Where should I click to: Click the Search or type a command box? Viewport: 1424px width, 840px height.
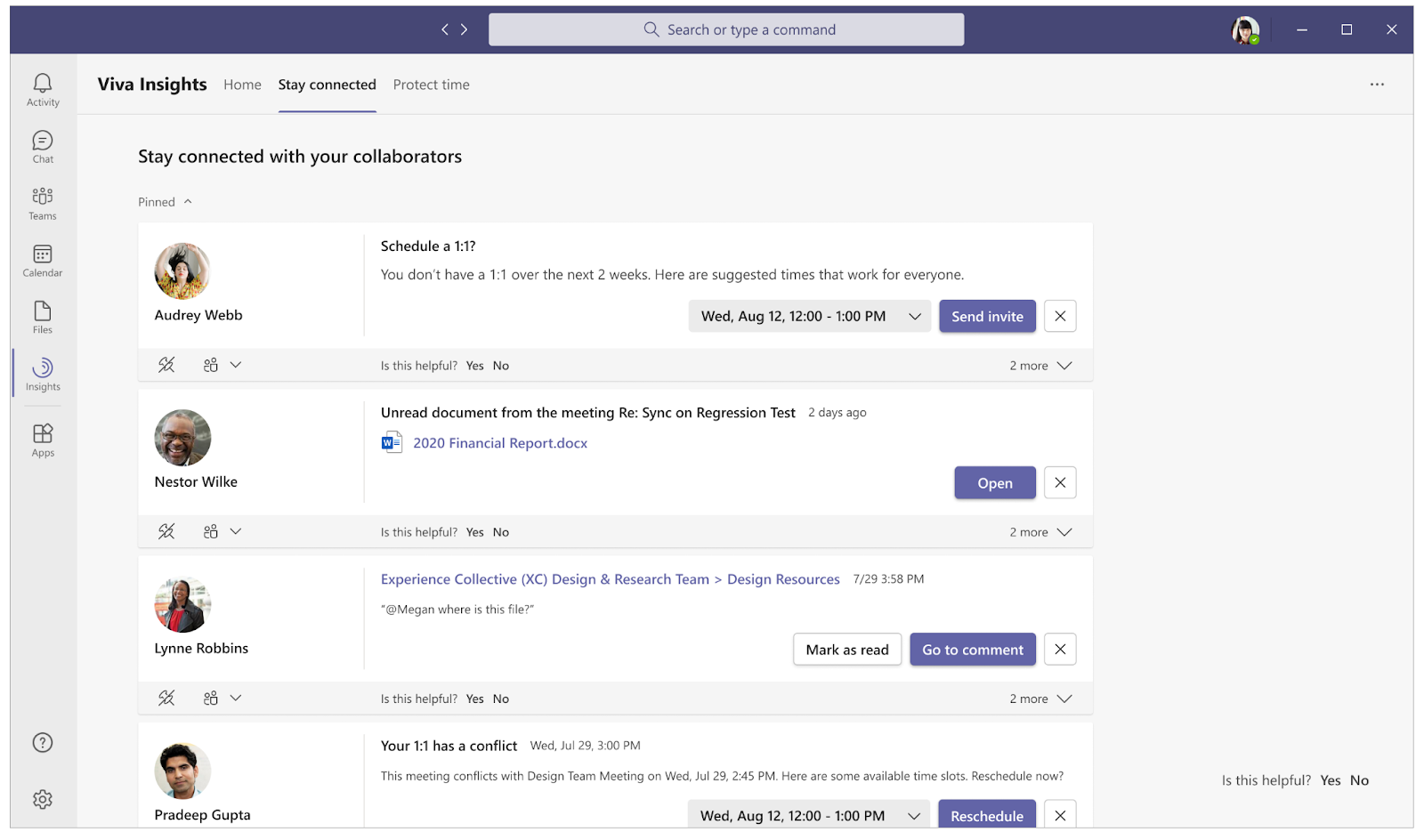(x=726, y=29)
